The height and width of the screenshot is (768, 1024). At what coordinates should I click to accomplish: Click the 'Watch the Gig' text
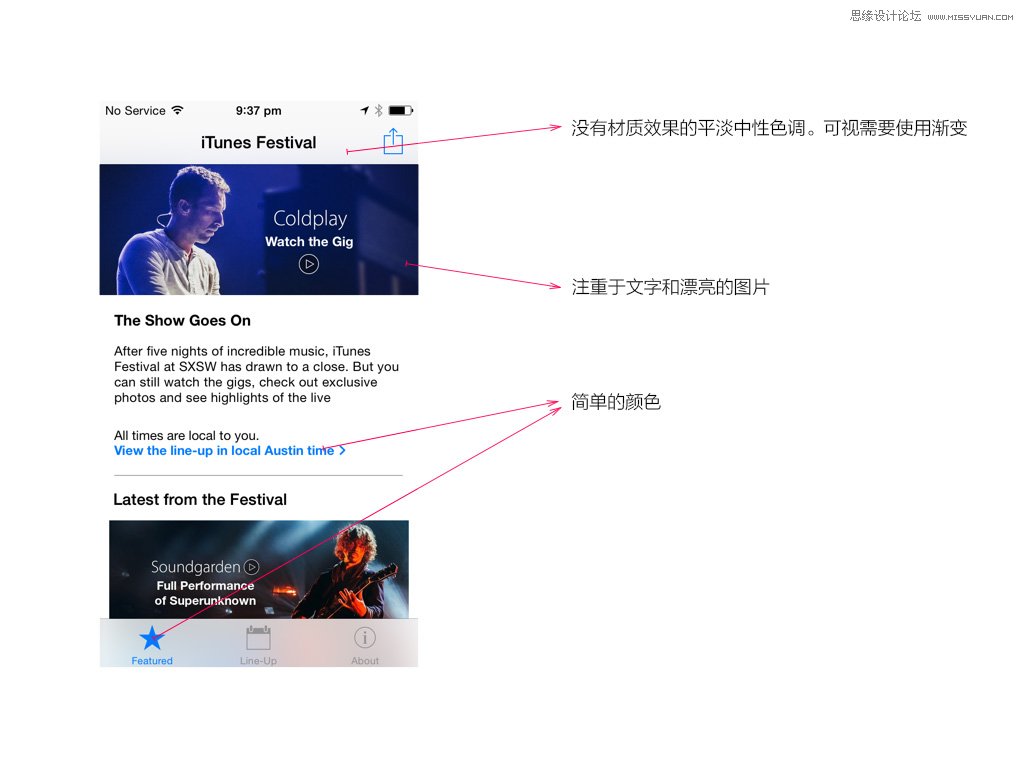click(x=309, y=242)
